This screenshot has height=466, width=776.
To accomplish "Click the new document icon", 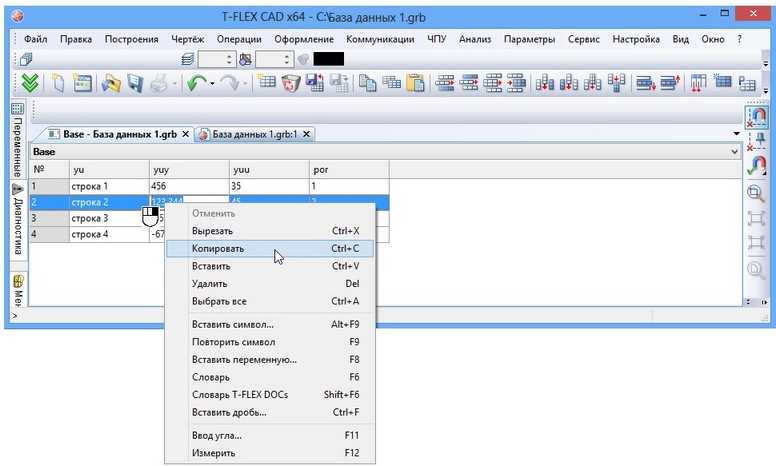I will point(58,84).
